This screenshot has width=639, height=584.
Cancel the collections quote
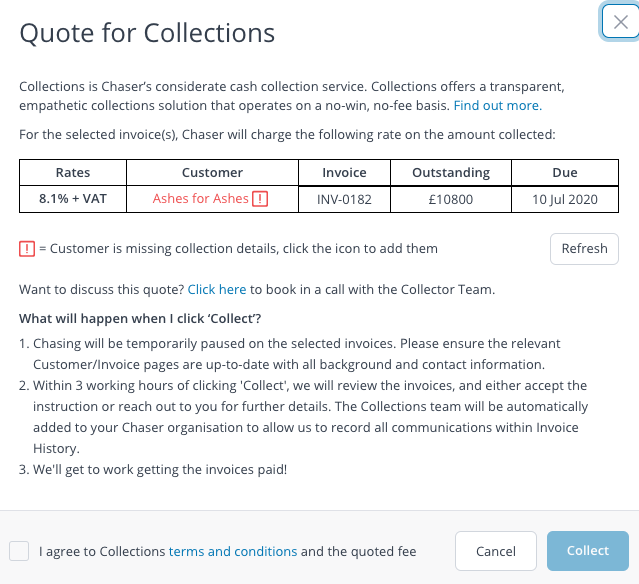[x=496, y=551]
